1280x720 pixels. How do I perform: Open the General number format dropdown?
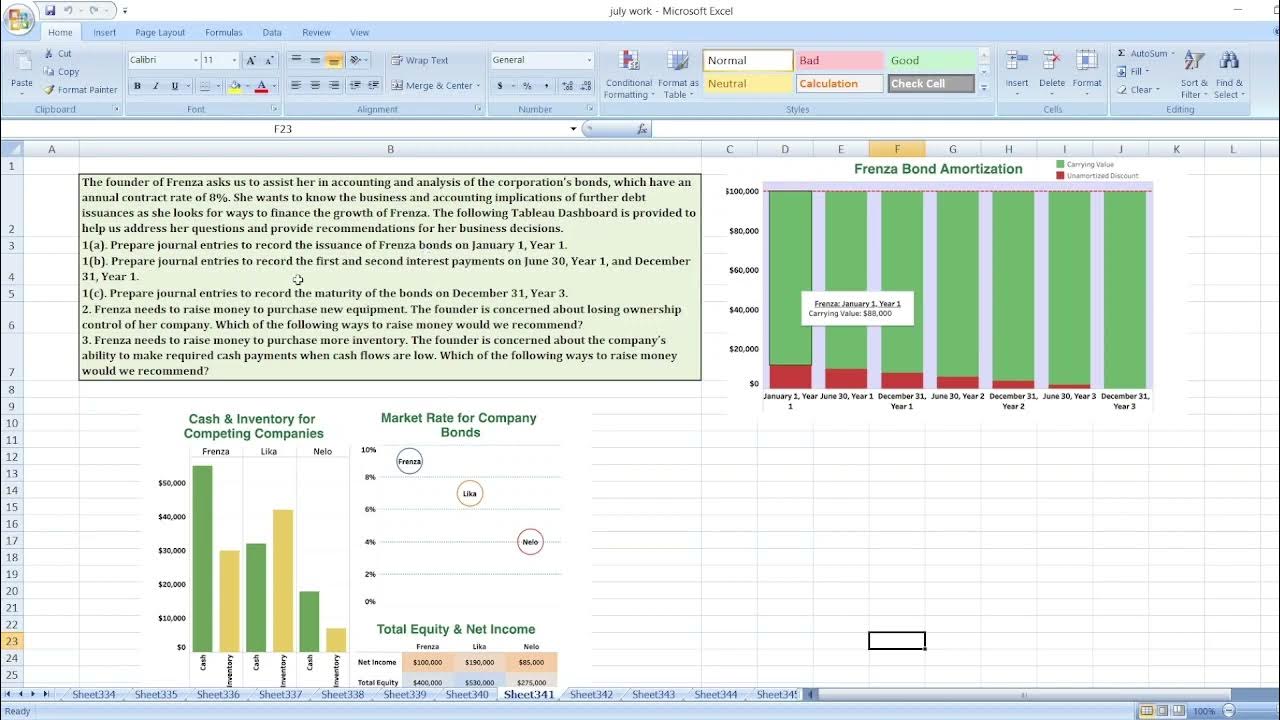coord(589,60)
